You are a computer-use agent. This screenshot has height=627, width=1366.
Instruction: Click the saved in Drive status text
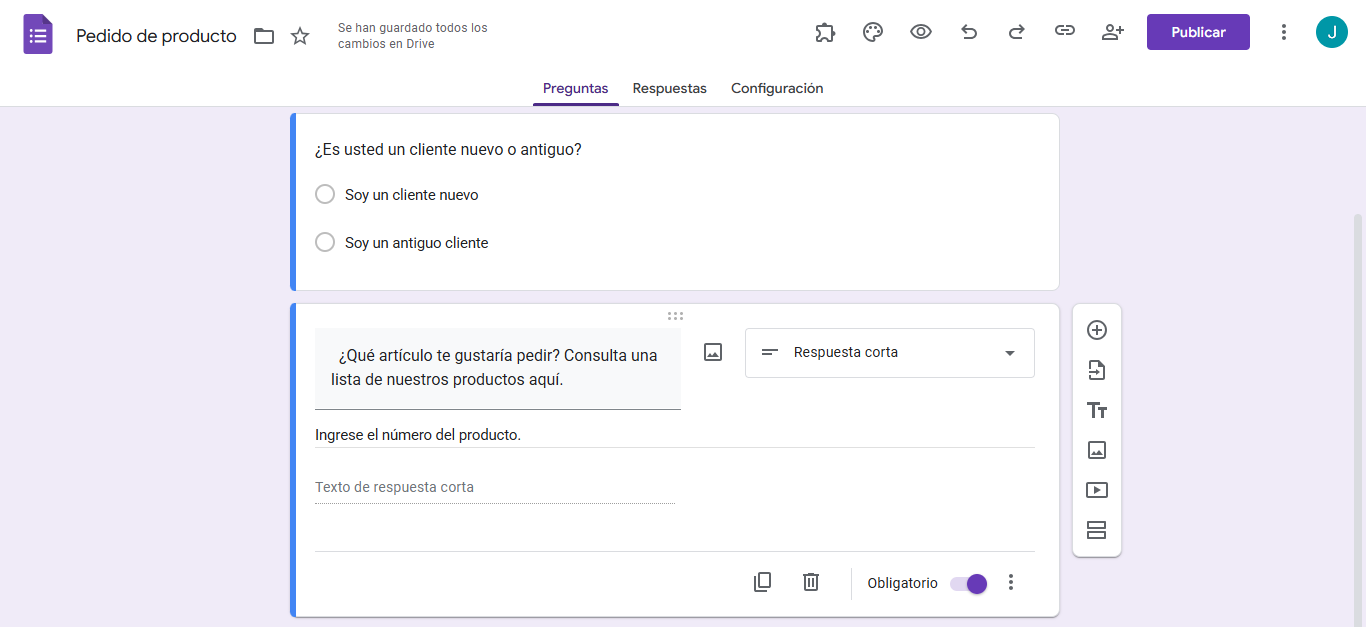(413, 36)
